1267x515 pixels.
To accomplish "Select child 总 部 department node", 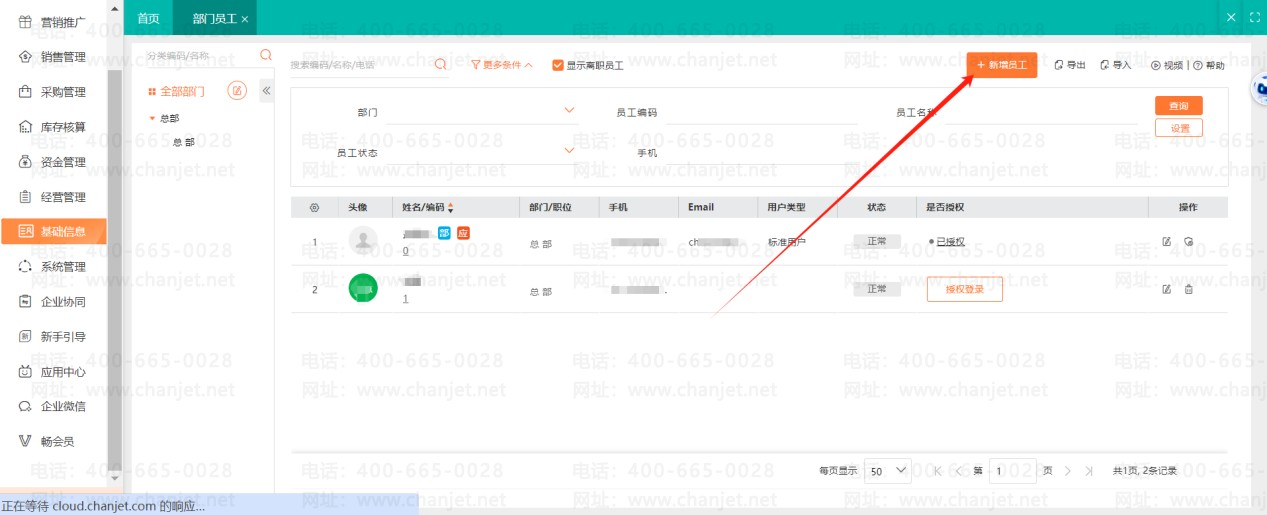I will [184, 142].
